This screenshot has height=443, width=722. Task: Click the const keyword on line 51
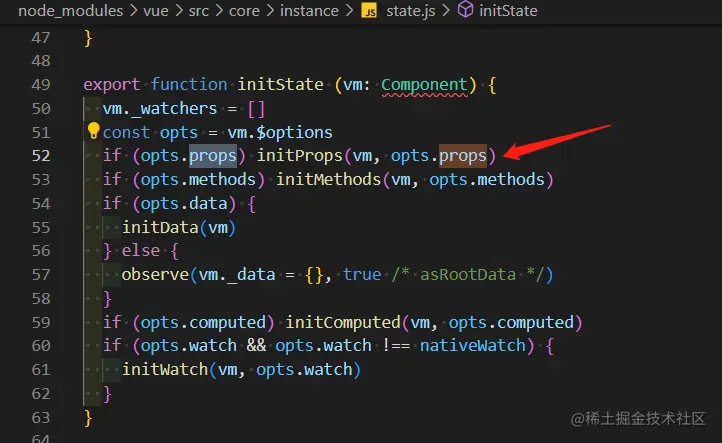coord(126,133)
